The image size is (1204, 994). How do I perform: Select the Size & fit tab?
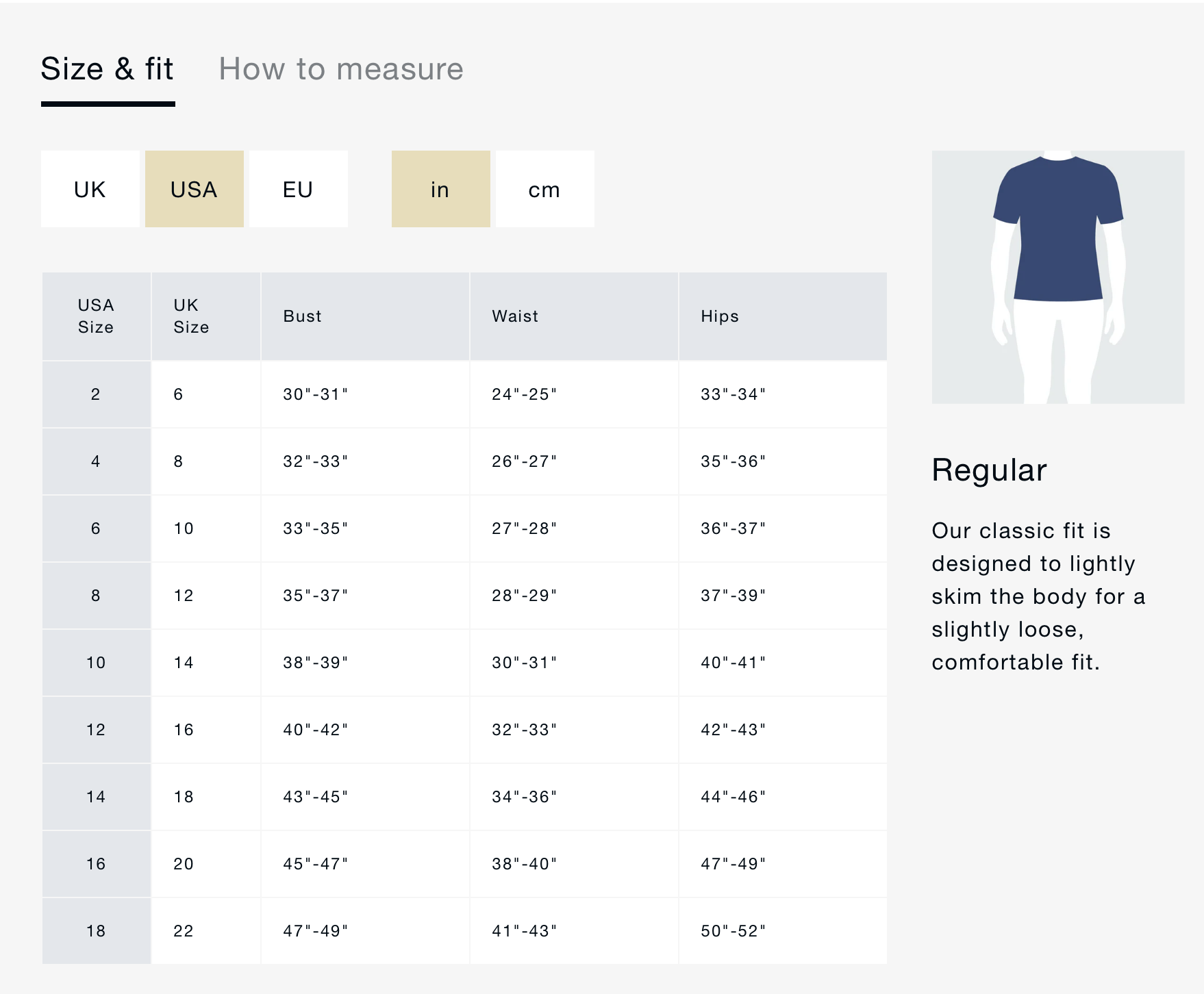point(108,69)
